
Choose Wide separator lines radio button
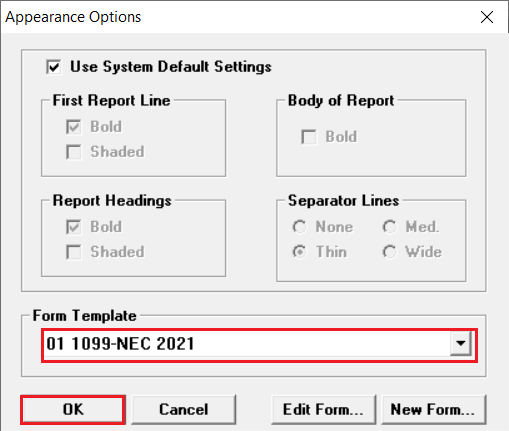(389, 252)
